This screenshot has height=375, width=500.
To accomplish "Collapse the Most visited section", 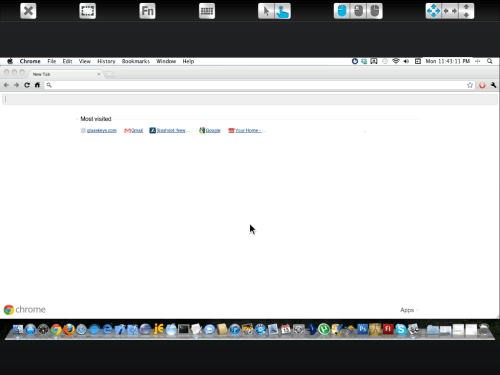I will pos(77,119).
